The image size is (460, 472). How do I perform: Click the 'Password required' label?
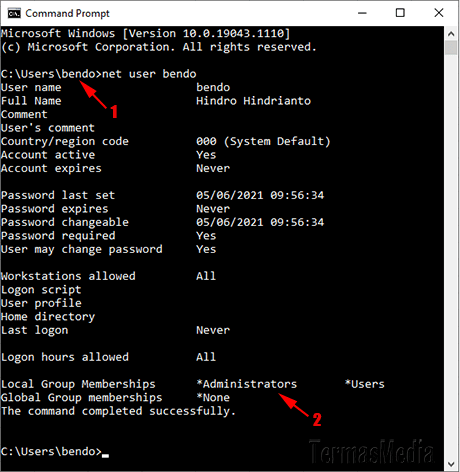pos(58,236)
